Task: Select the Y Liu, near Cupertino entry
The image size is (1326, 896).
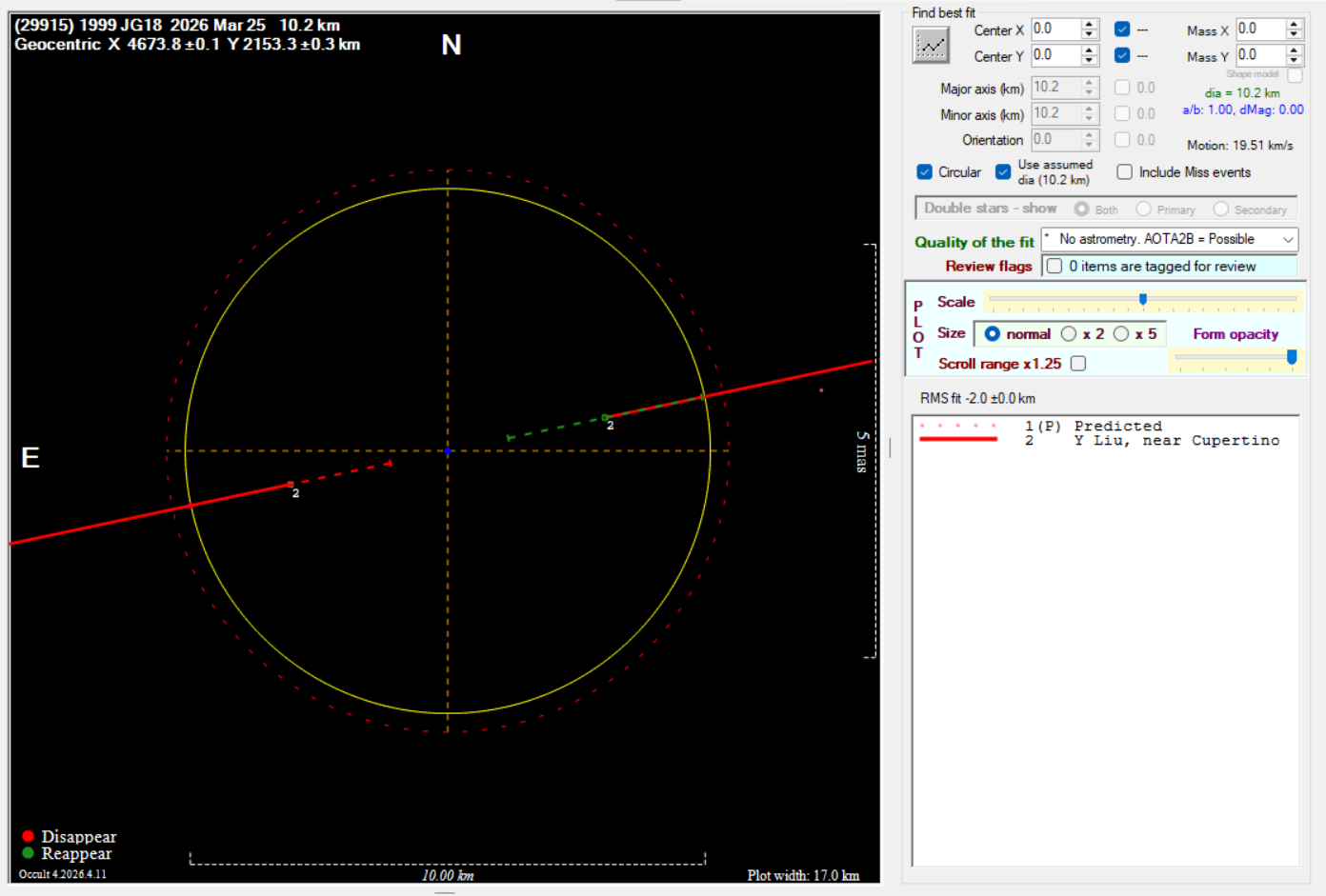Action: (x=1176, y=441)
